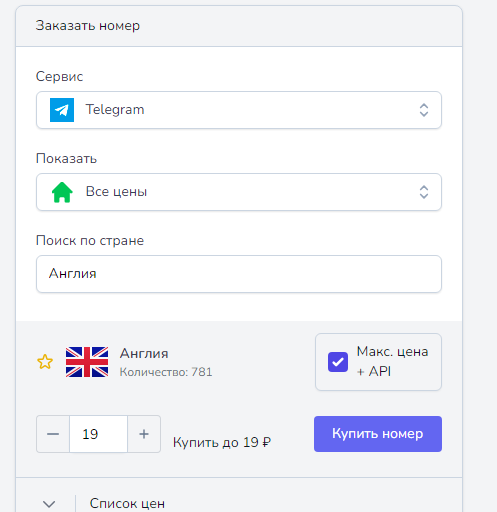Toggle the Макс. цена + API checkbox

(x=338, y=362)
